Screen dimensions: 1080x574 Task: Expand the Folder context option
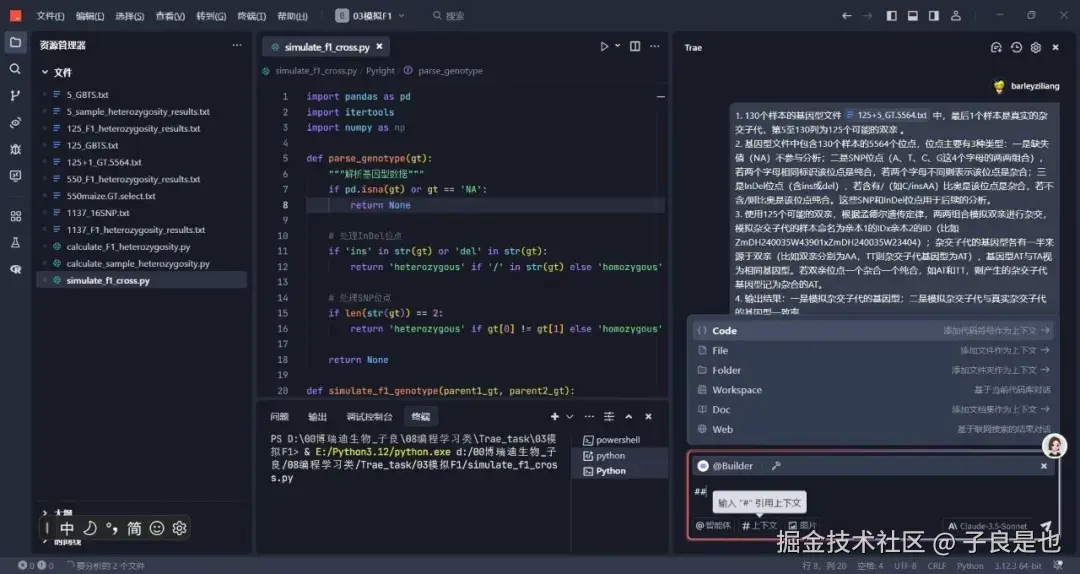873,370
